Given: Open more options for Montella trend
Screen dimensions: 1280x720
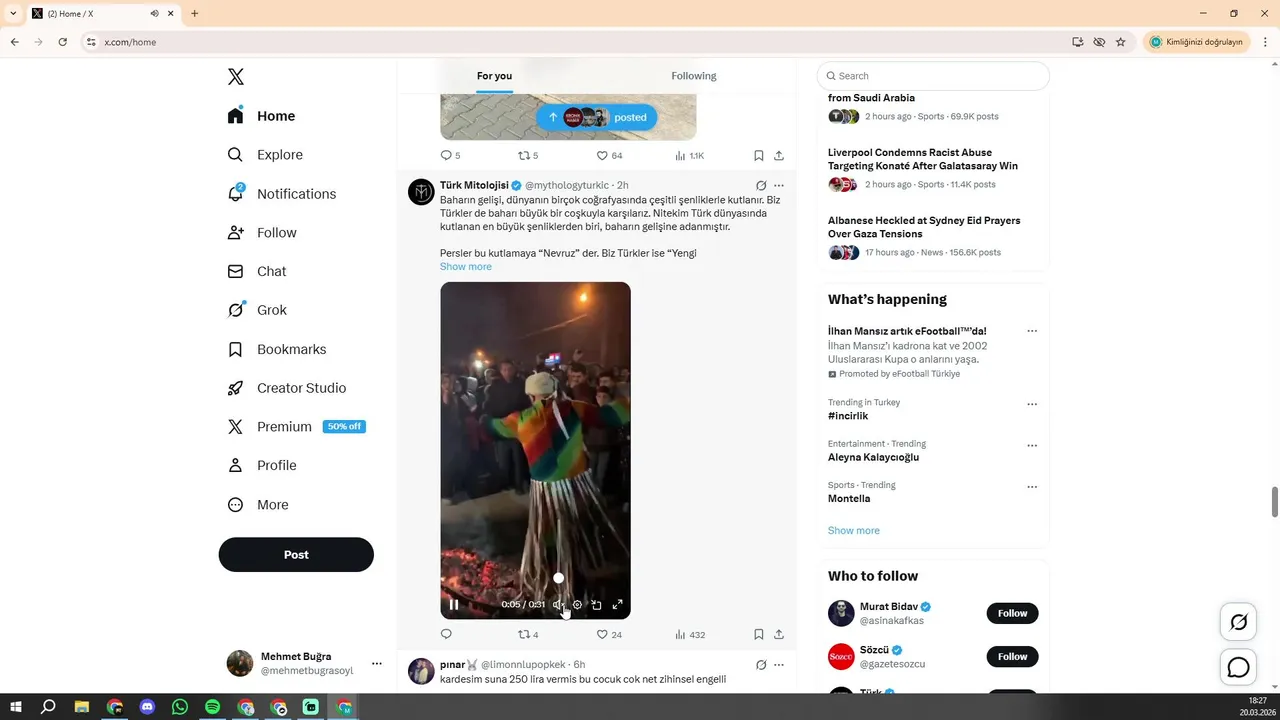Looking at the screenshot, I should pos(1032,487).
